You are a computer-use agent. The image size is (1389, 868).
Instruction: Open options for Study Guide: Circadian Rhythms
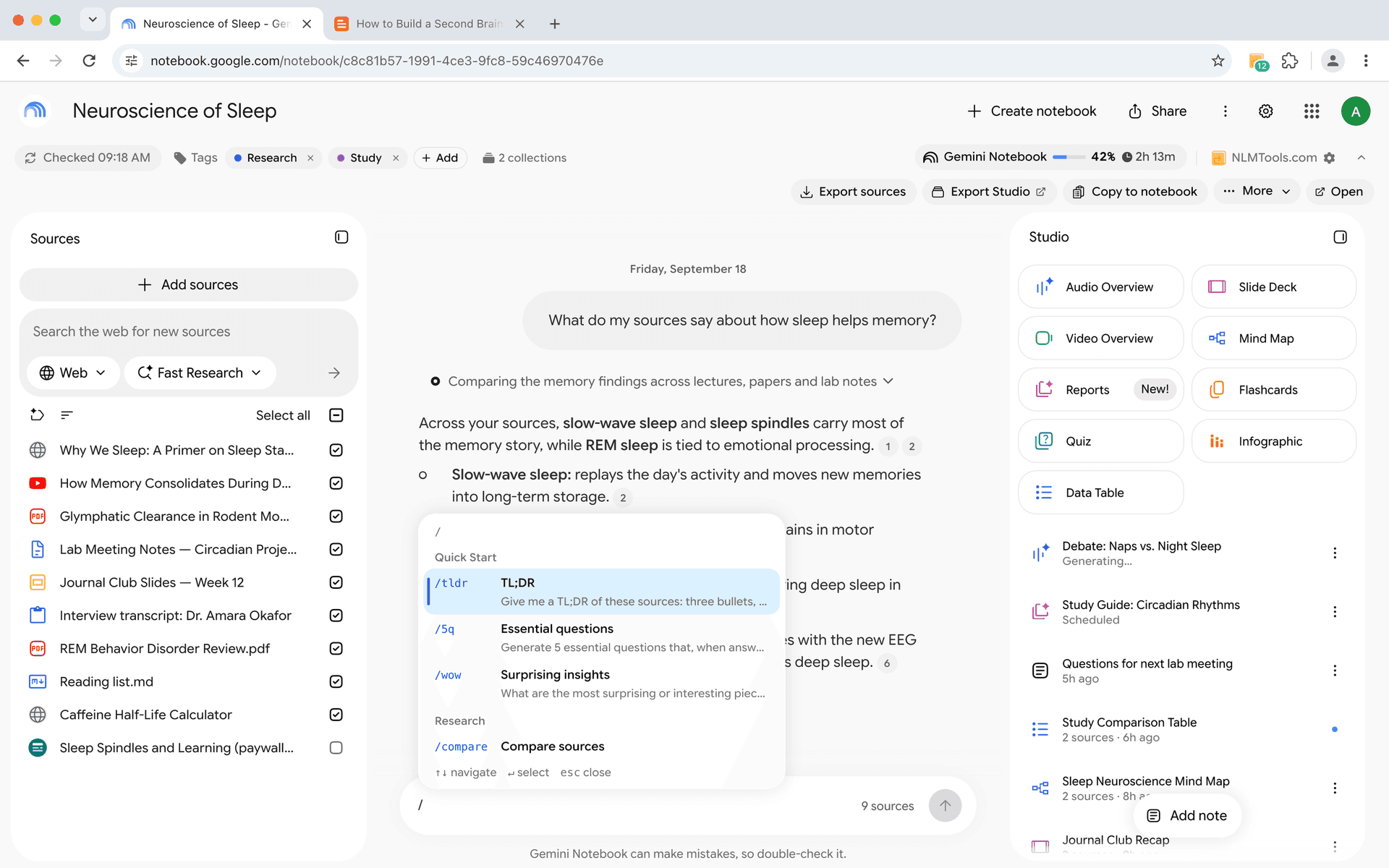tap(1335, 612)
